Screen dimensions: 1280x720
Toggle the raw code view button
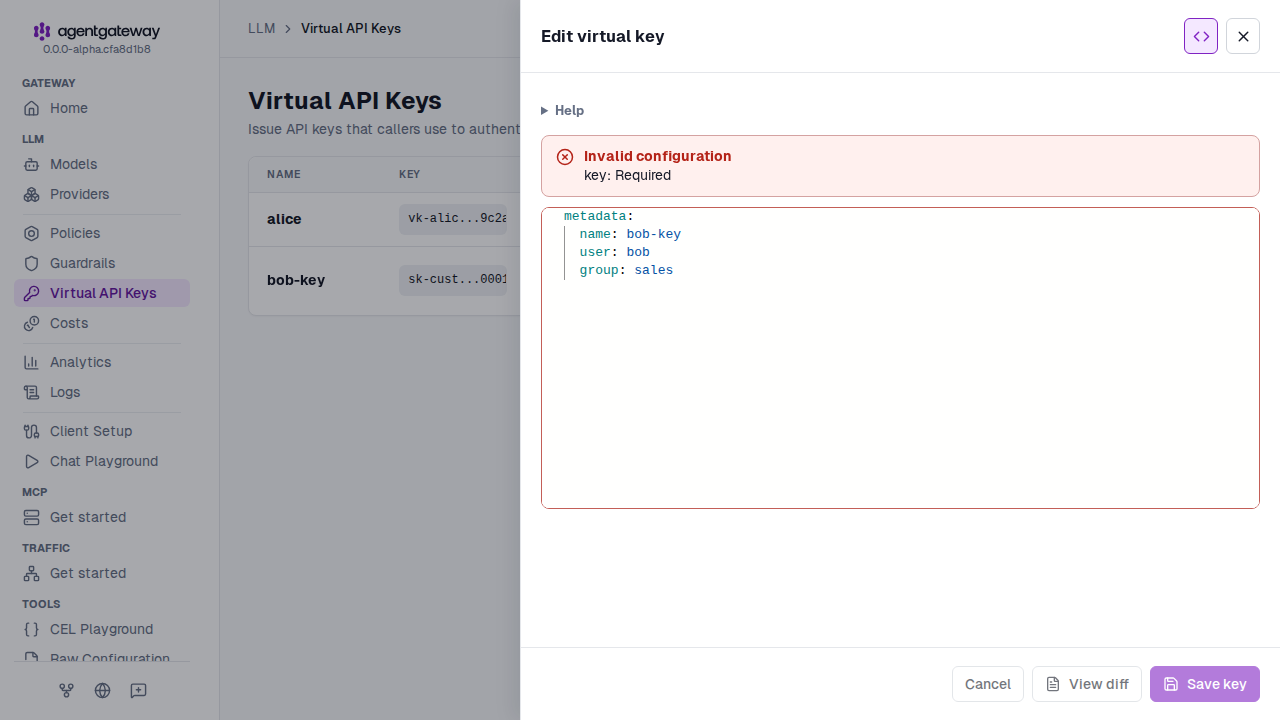coord(1201,36)
